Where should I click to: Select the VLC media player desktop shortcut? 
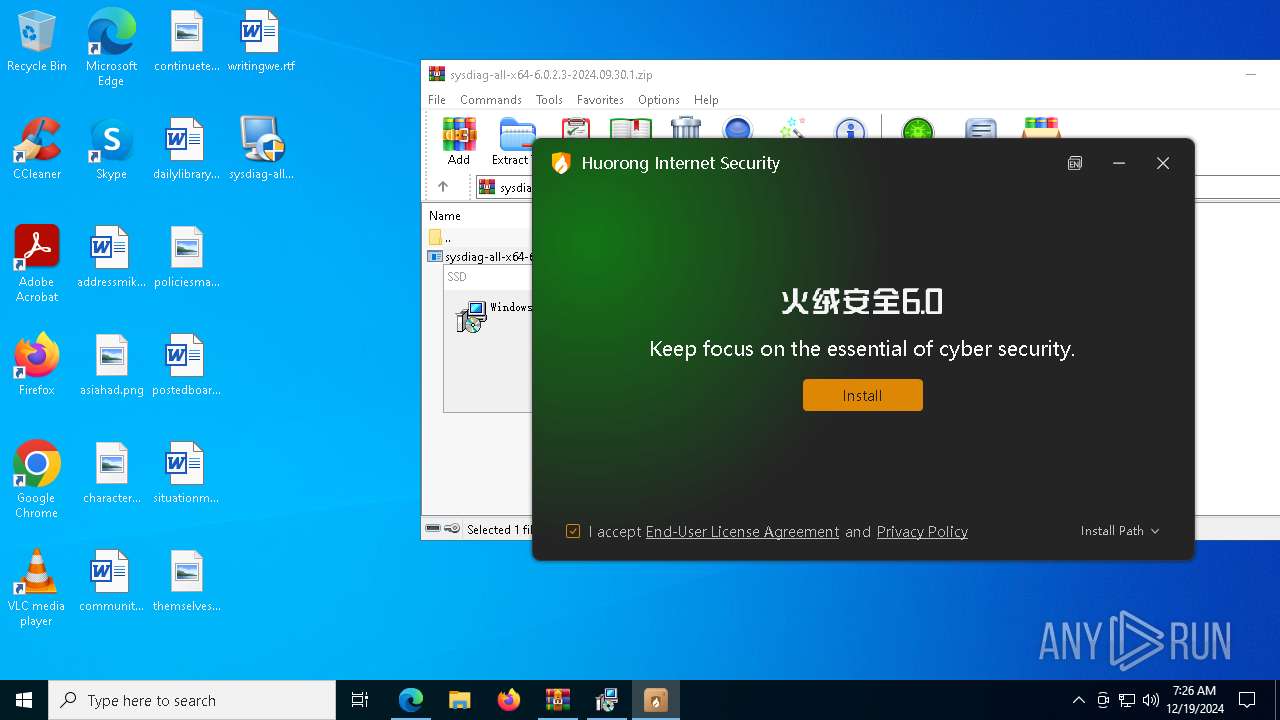click(37, 587)
